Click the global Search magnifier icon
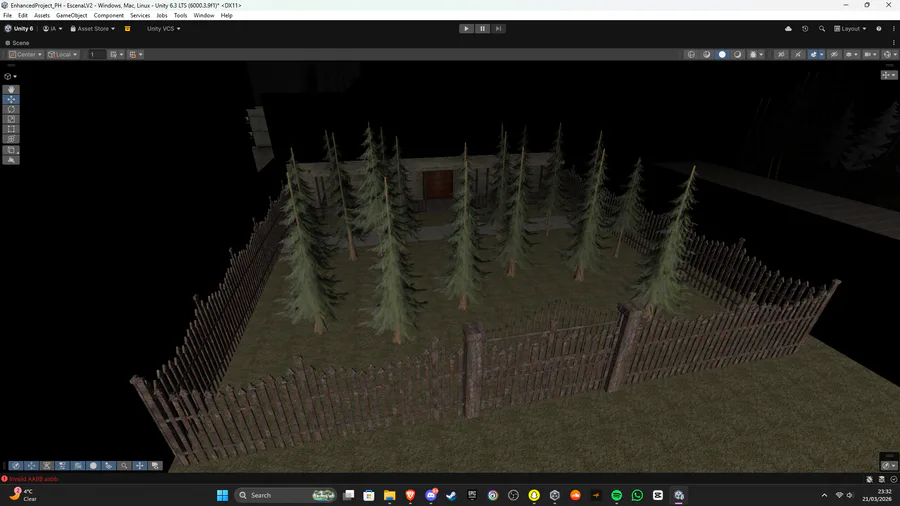This screenshot has width=900, height=506. [x=822, y=29]
